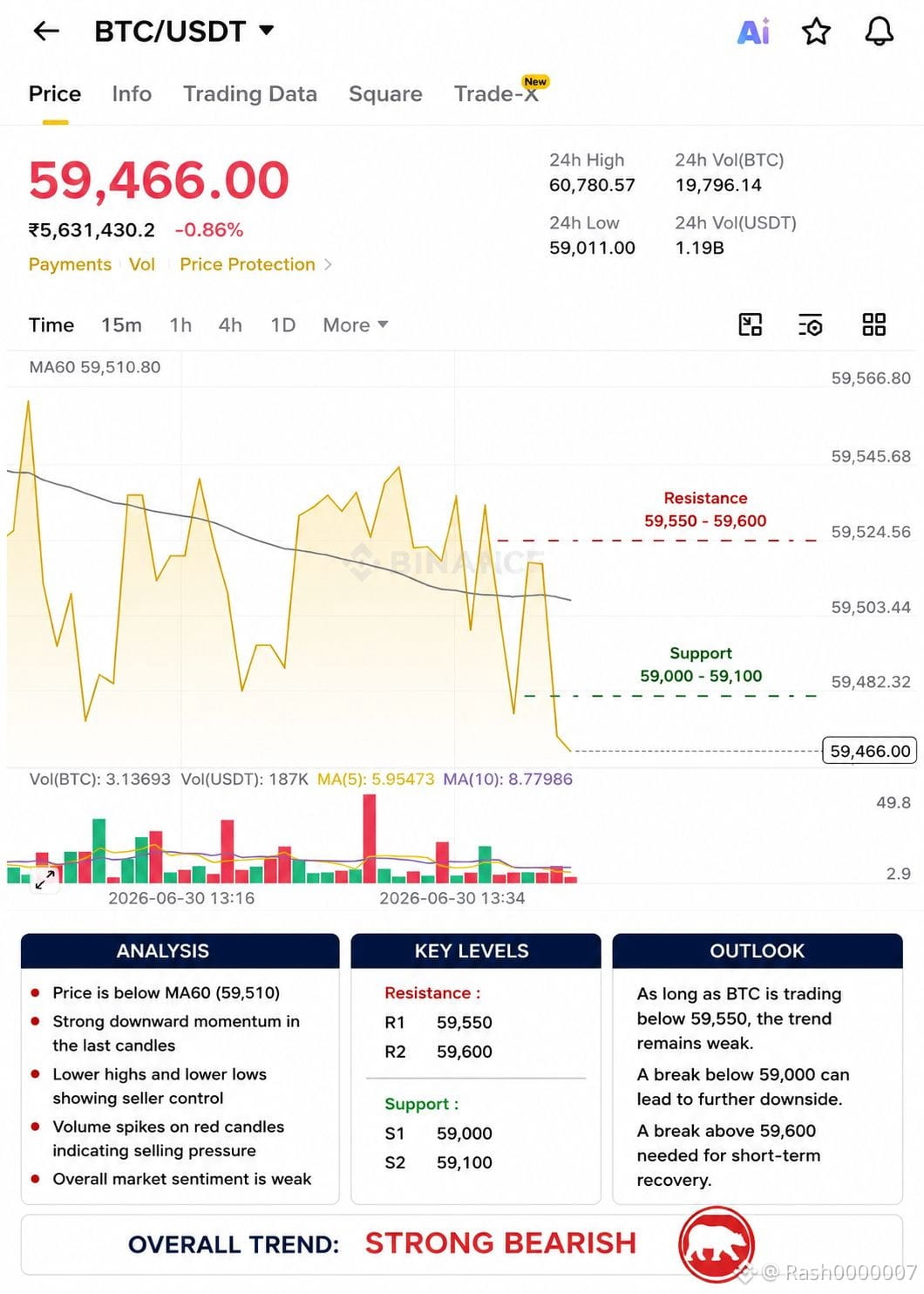
Task: Click the red bear icon
Action: point(717,1245)
